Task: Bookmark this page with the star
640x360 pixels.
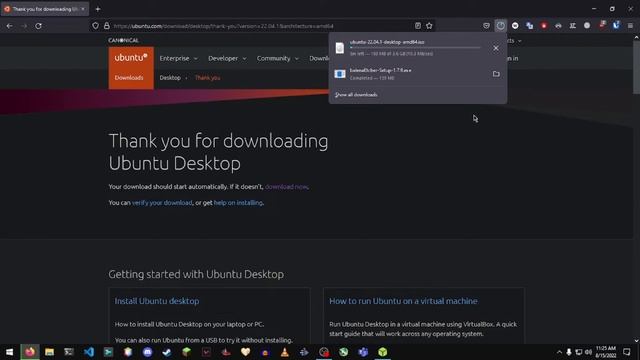Action: click(x=429, y=26)
